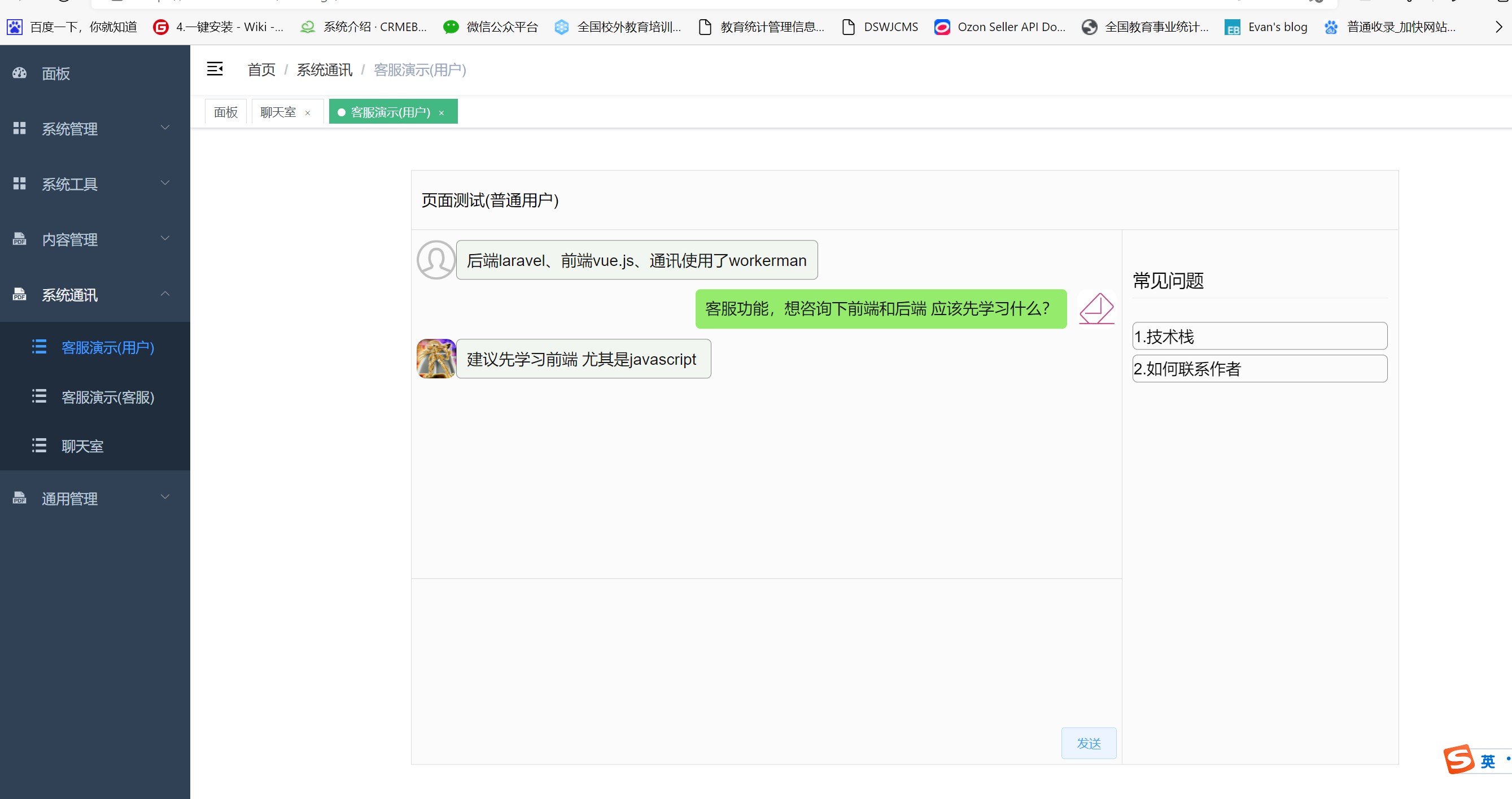The width and height of the screenshot is (1512, 799).
Task: Close the 客服演示(用户) tab
Action: point(442,113)
